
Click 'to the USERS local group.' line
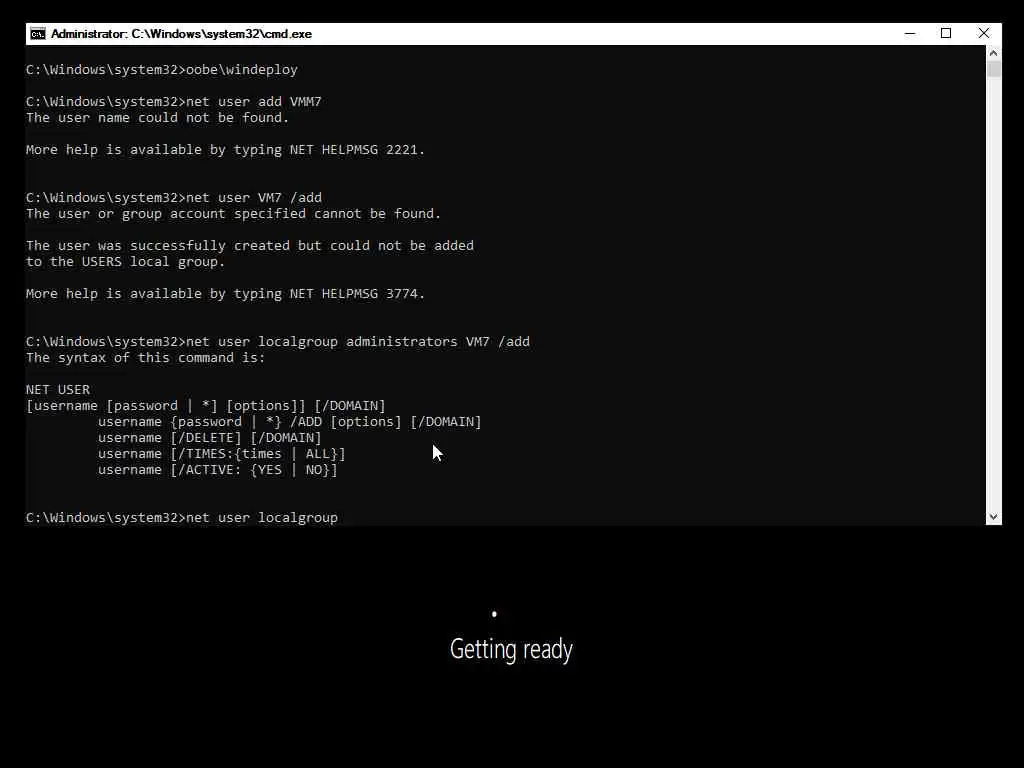(x=125, y=262)
